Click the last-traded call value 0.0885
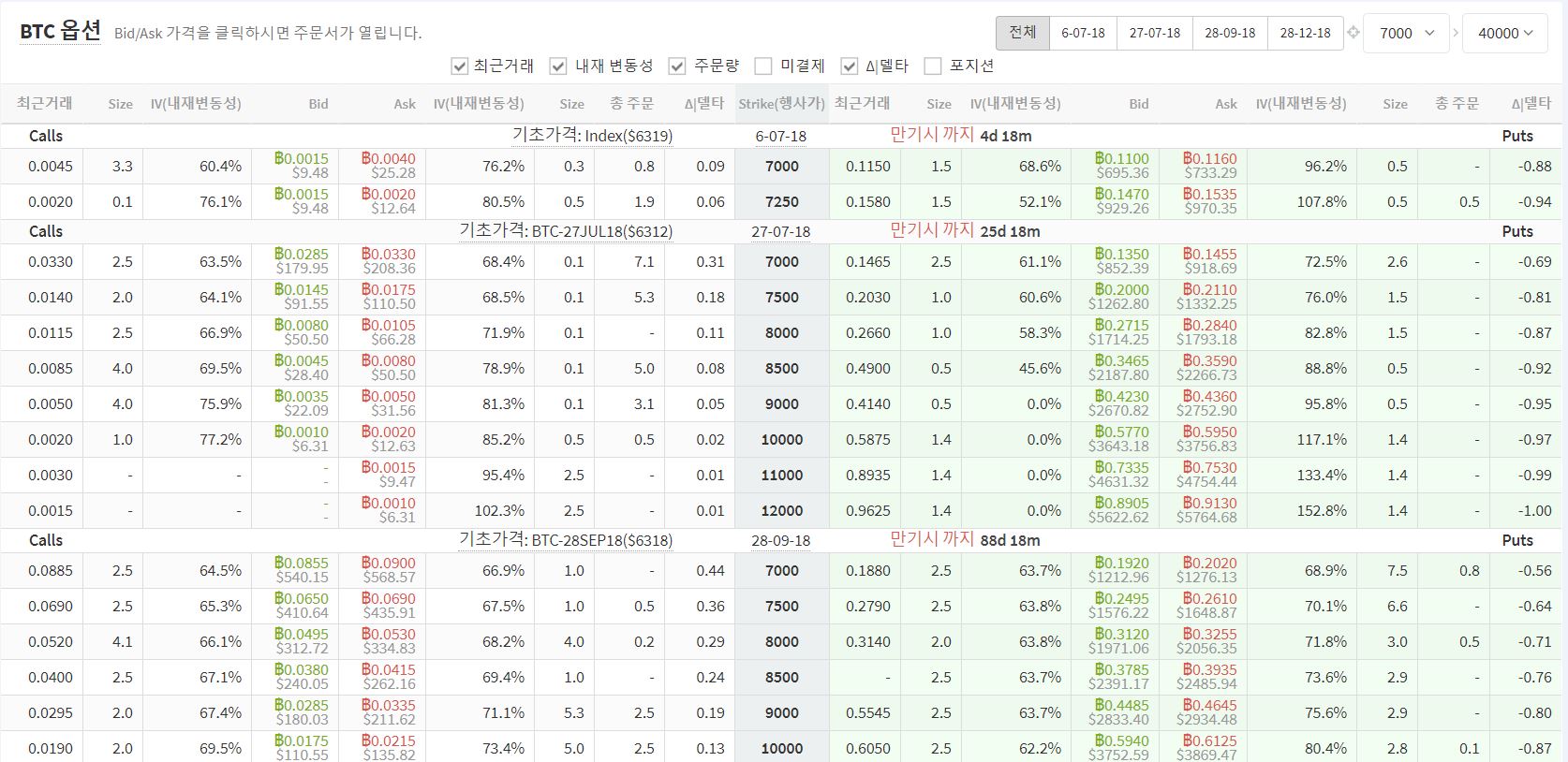The width and height of the screenshot is (1568, 762). coord(51,571)
